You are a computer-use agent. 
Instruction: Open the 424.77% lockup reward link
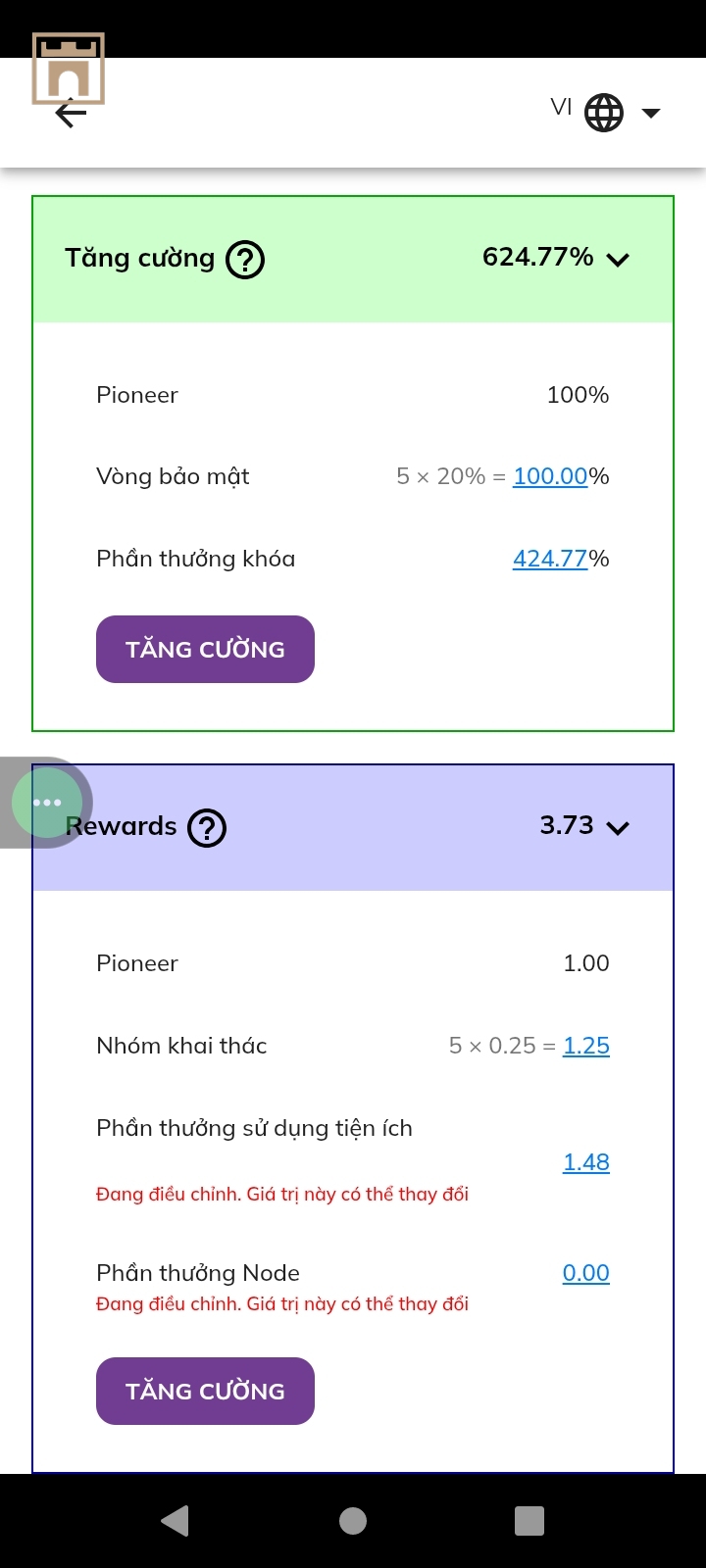550,559
